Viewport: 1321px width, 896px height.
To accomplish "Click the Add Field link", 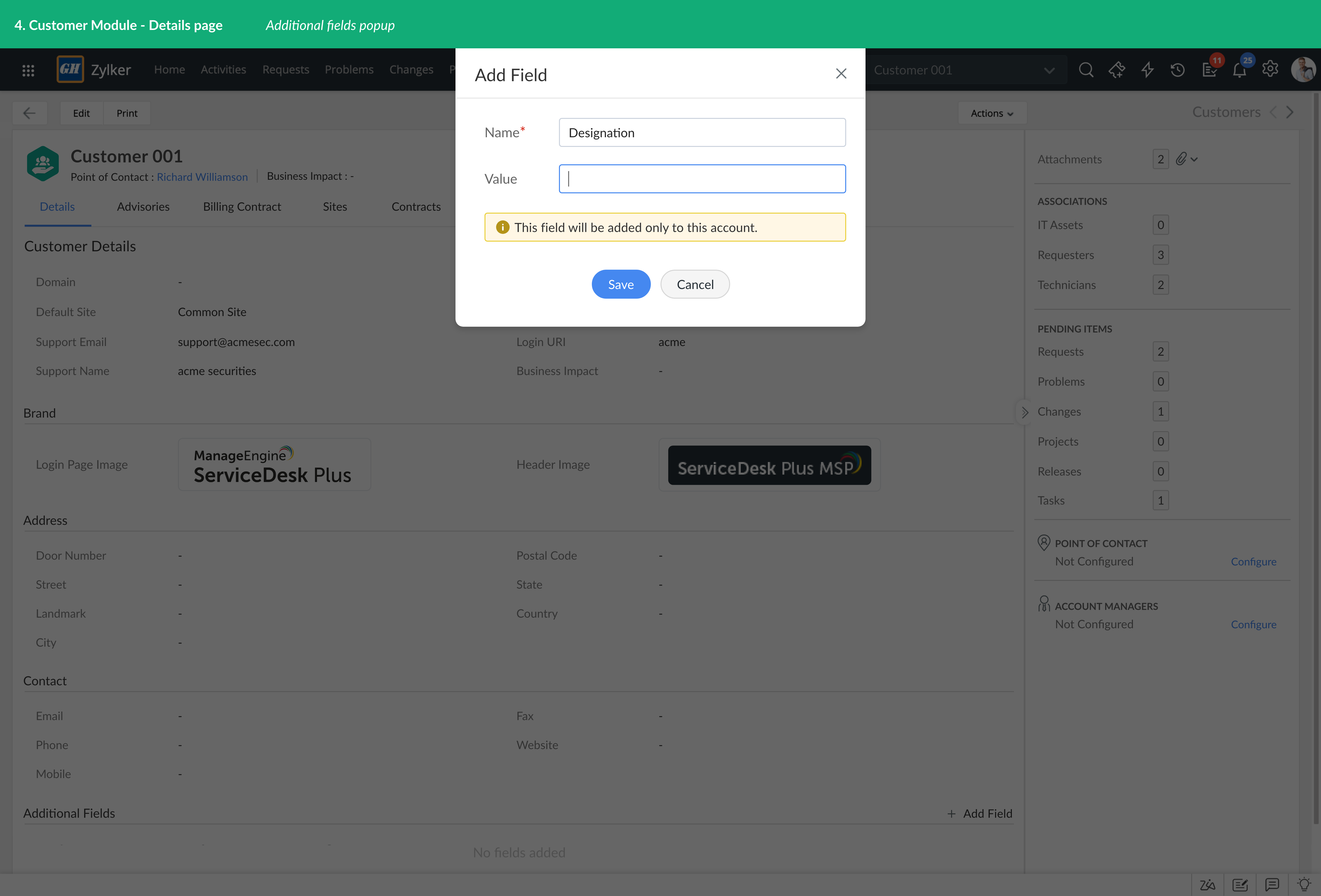I will [x=980, y=814].
